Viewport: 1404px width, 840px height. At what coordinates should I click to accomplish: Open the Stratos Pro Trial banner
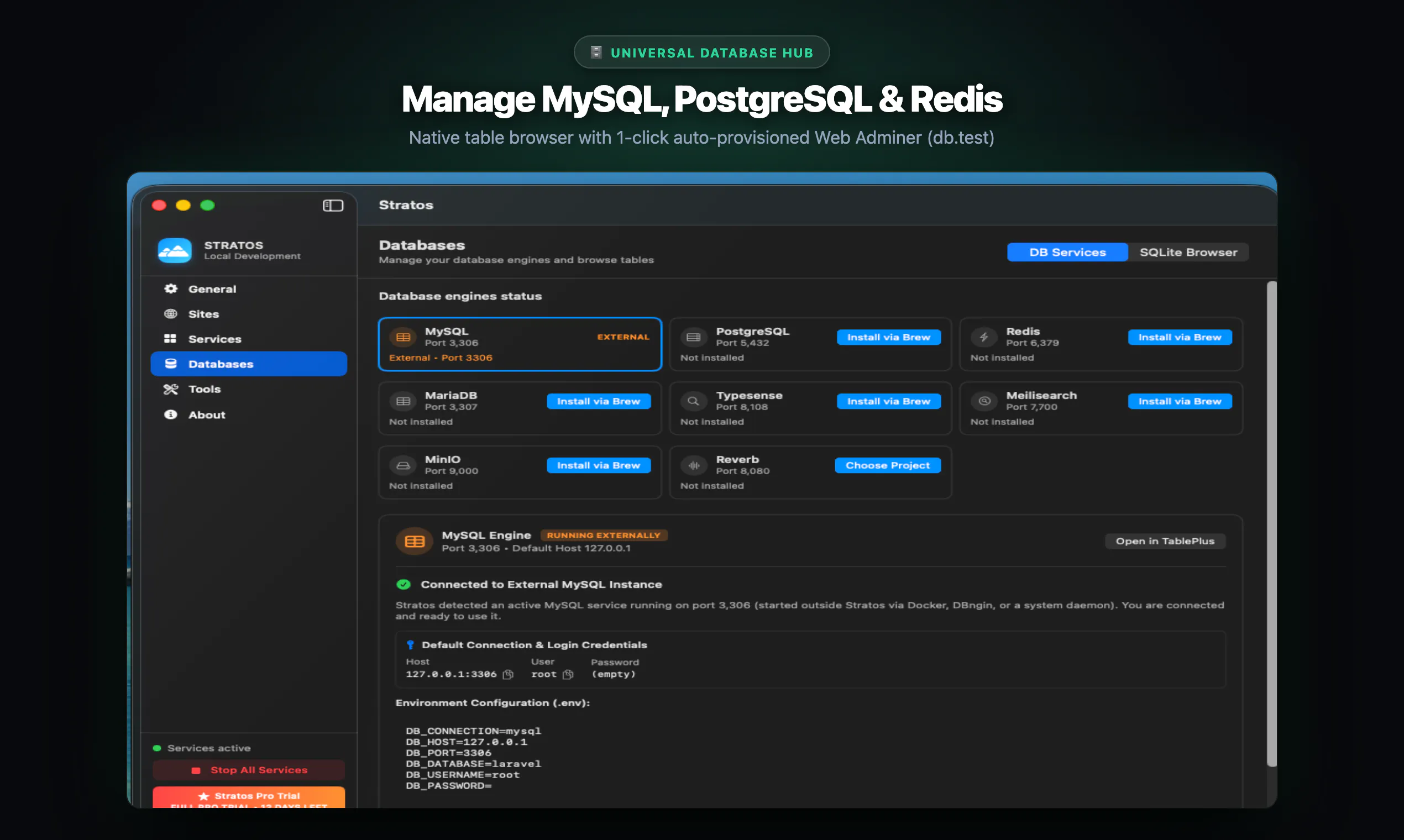click(249, 797)
